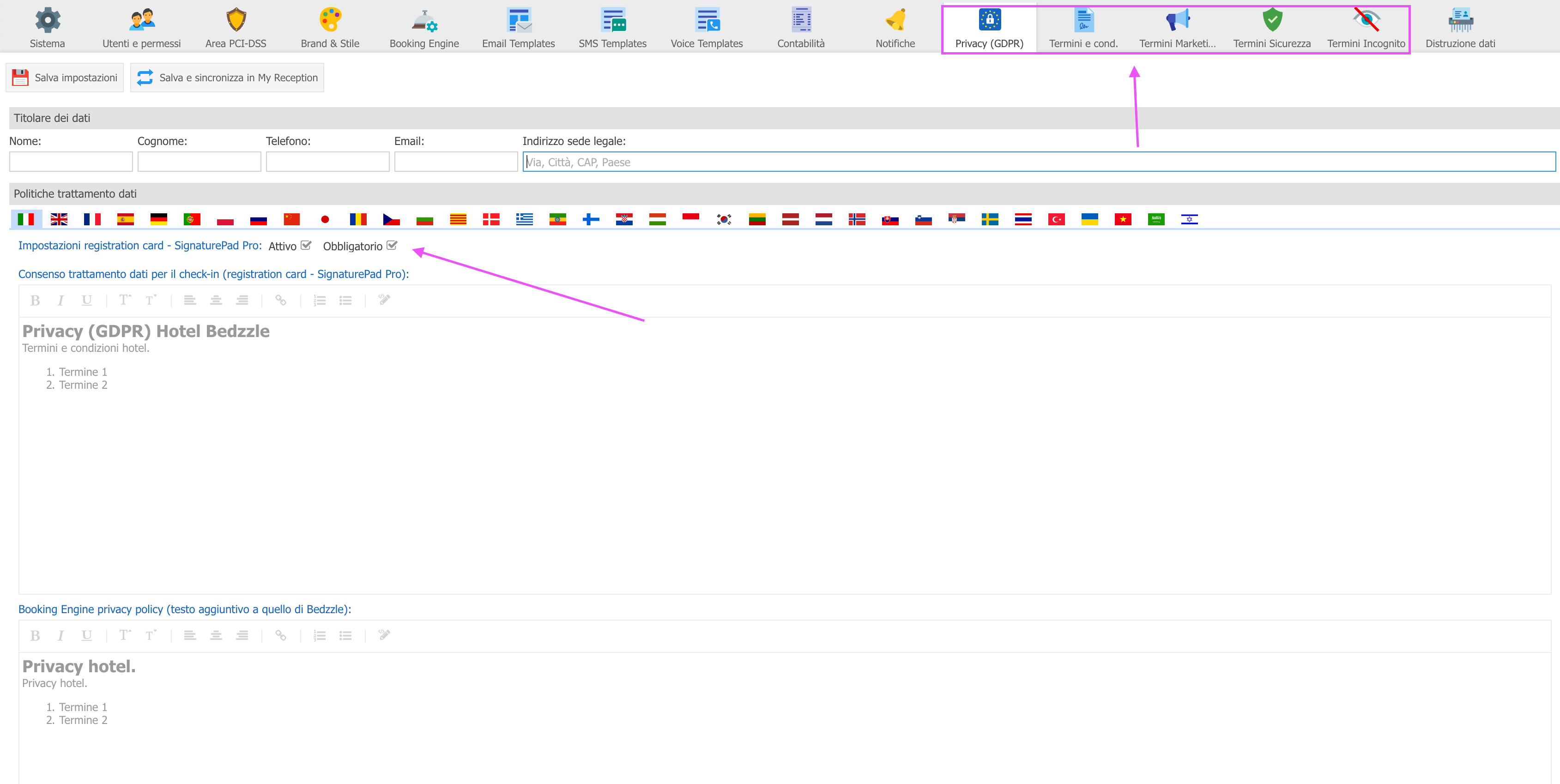Click Salva e sincronizza in My Reception
Image resolution: width=1560 pixels, height=784 pixels.
(227, 78)
